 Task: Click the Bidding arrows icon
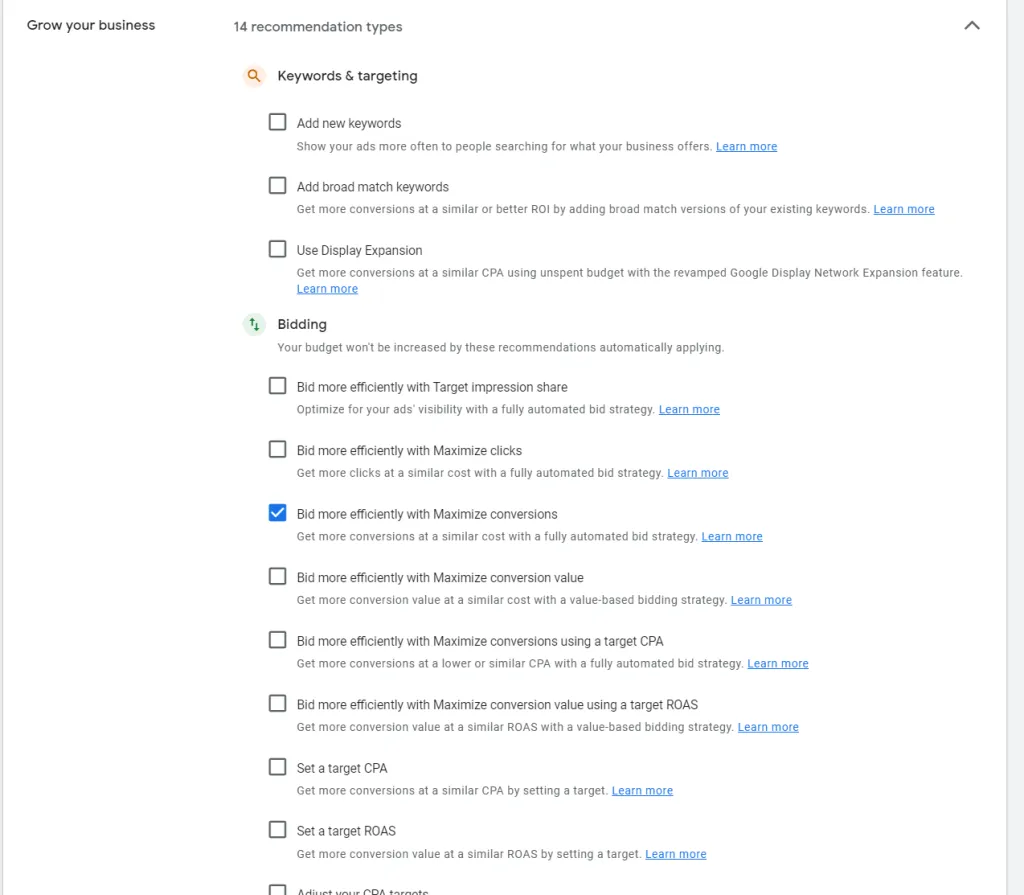point(254,324)
